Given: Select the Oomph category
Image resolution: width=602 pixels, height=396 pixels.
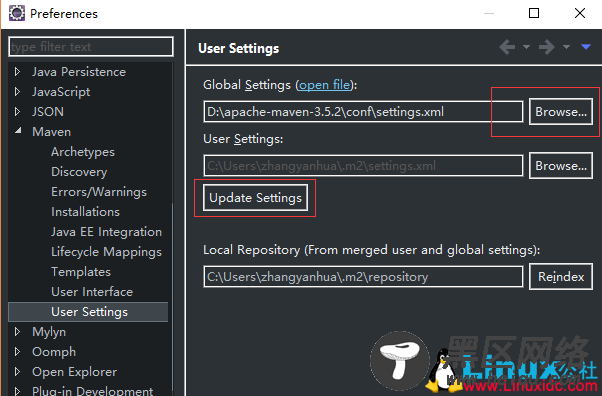Looking at the screenshot, I should coord(54,352).
